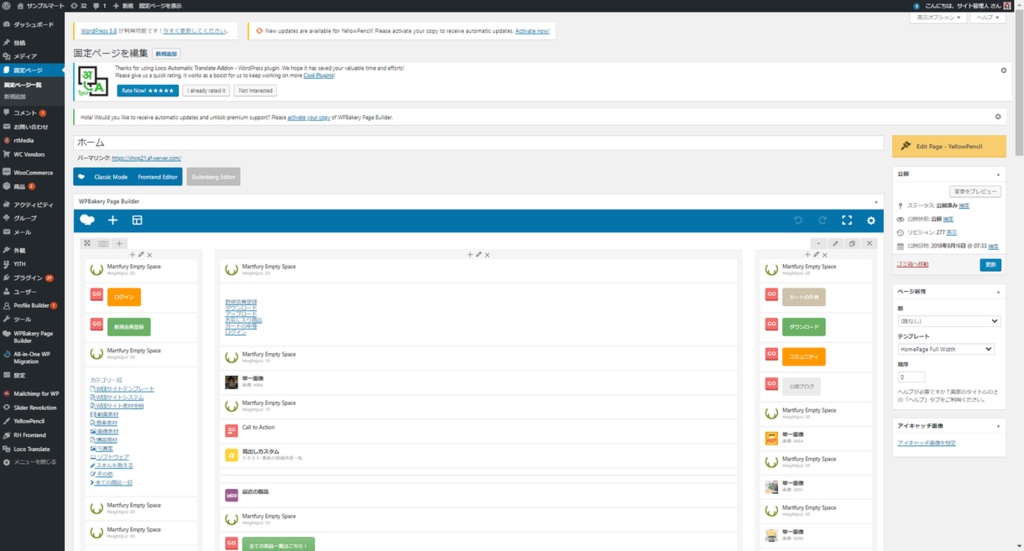Click the green 新規会員登録 button element
This screenshot has height=551, width=1024.
coord(129,326)
